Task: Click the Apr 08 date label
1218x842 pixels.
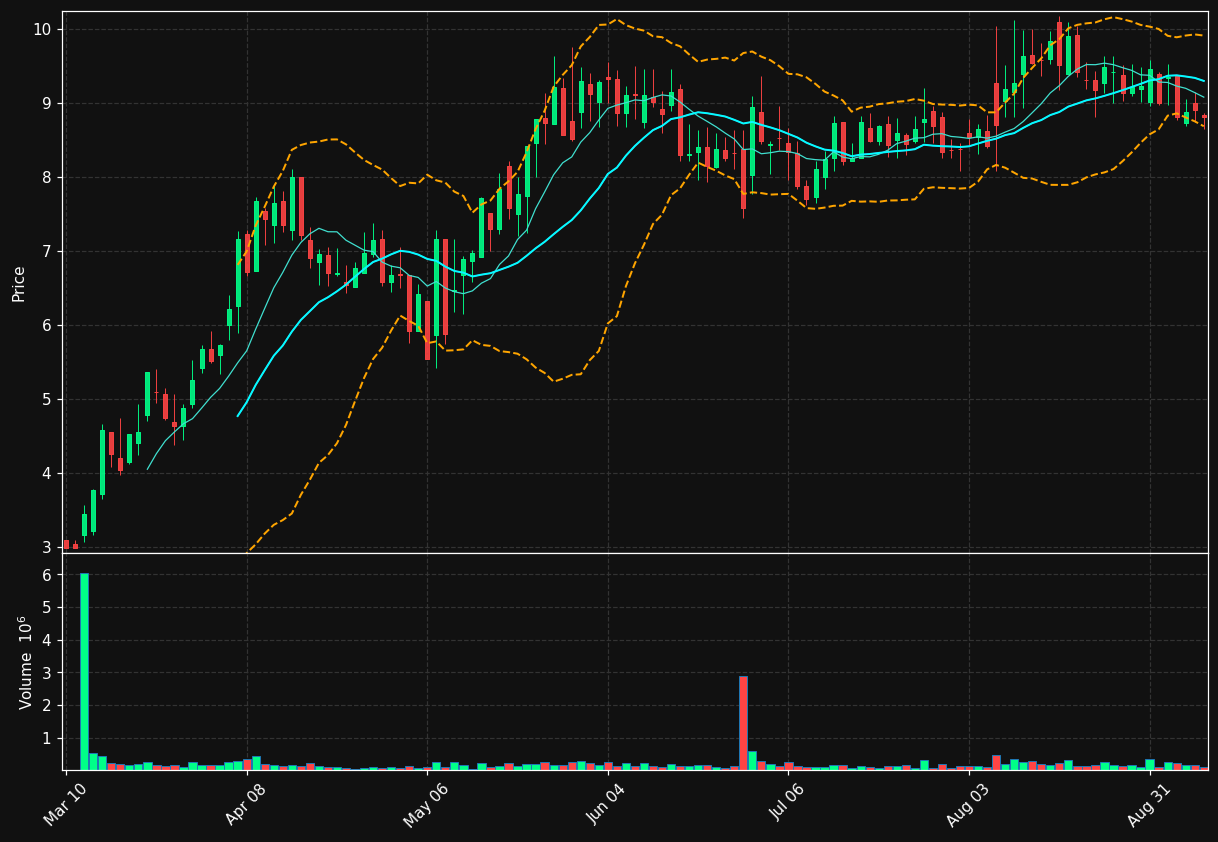Action: 245,804
